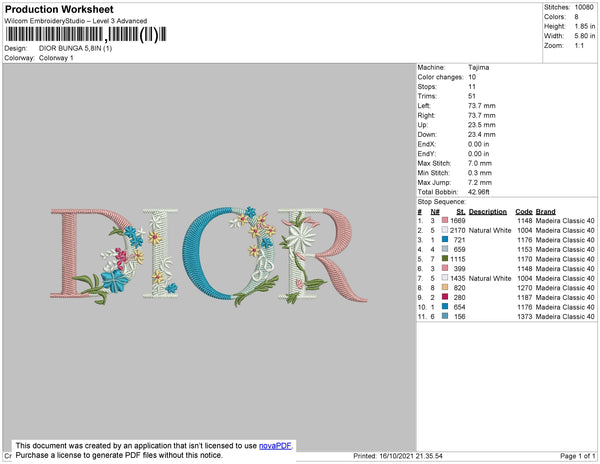Click the Colors value 8
This screenshot has width=600, height=464.
pyautogui.click(x=576, y=17)
